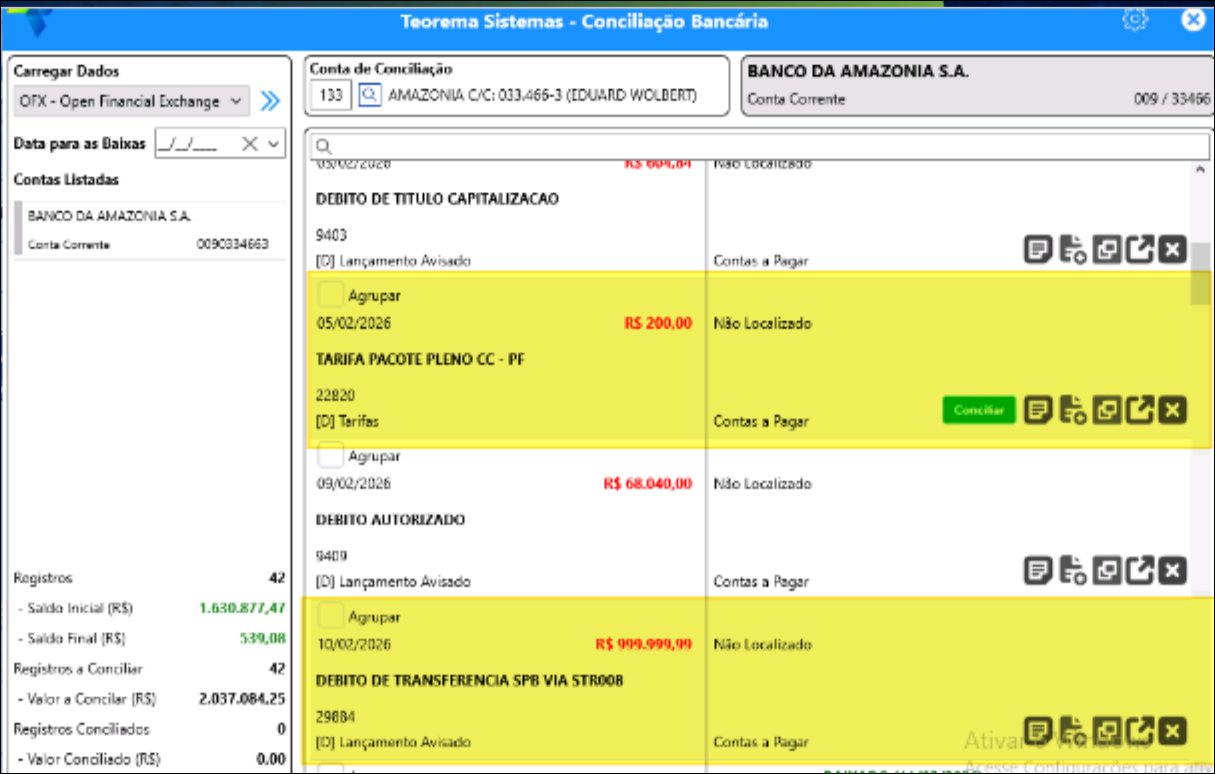Viewport: 1215px width, 774px height.
Task: Click the green Conciliar button
Action: pyautogui.click(x=978, y=410)
